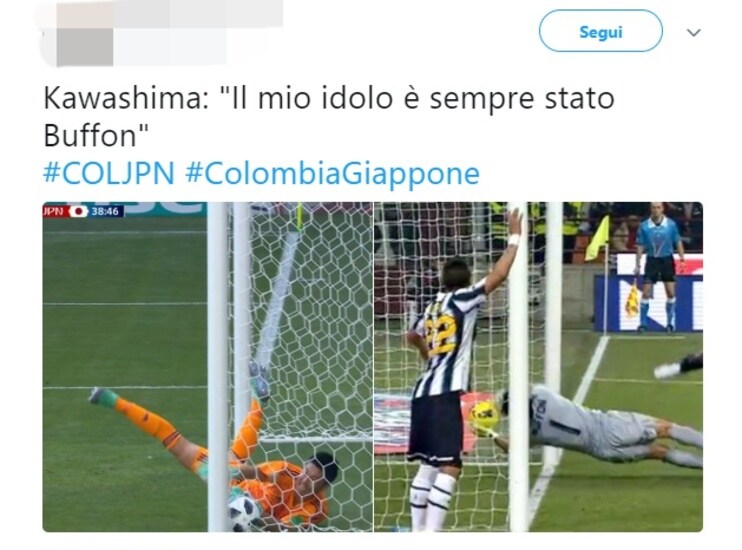Viewport: 742px width, 550px height.
Task: View the Buffon goal-line photo
Action: [x=539, y=367]
